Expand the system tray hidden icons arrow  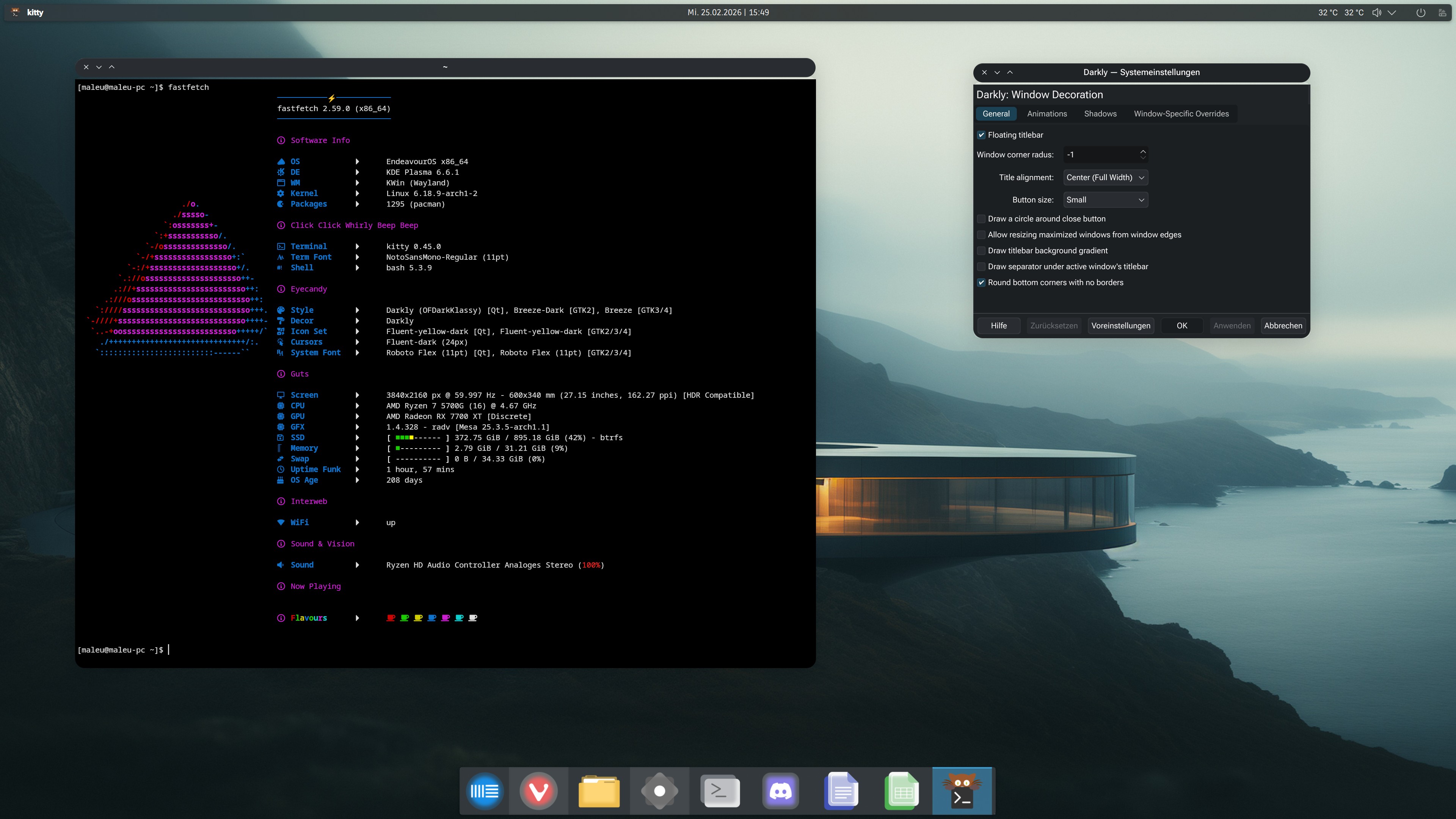(1392, 13)
